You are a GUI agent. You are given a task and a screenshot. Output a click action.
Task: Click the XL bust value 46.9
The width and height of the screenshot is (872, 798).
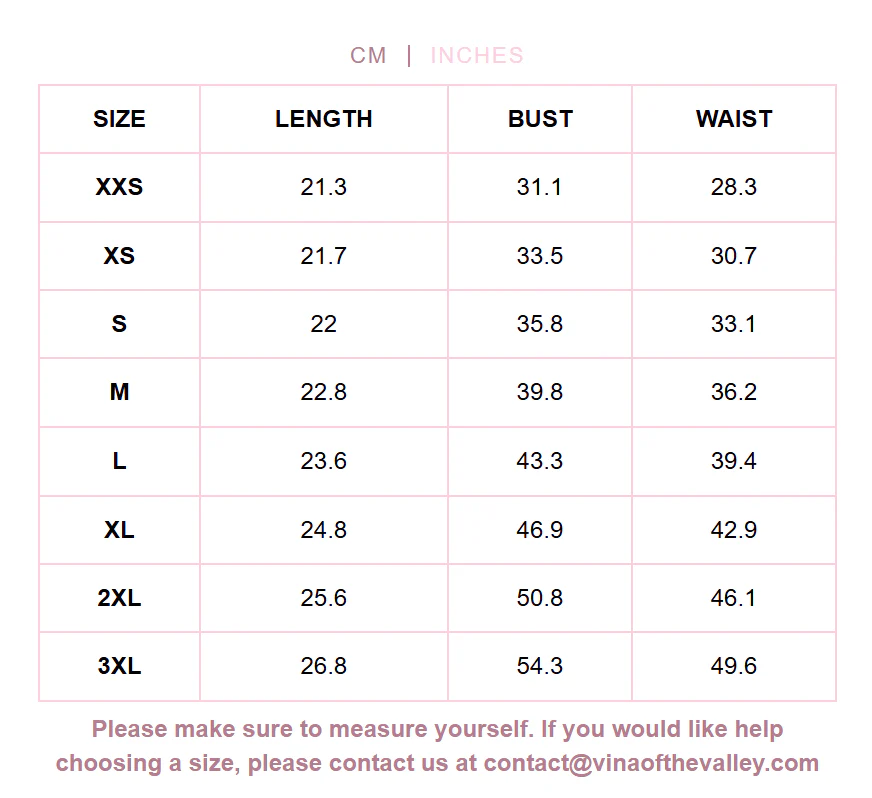pos(539,530)
